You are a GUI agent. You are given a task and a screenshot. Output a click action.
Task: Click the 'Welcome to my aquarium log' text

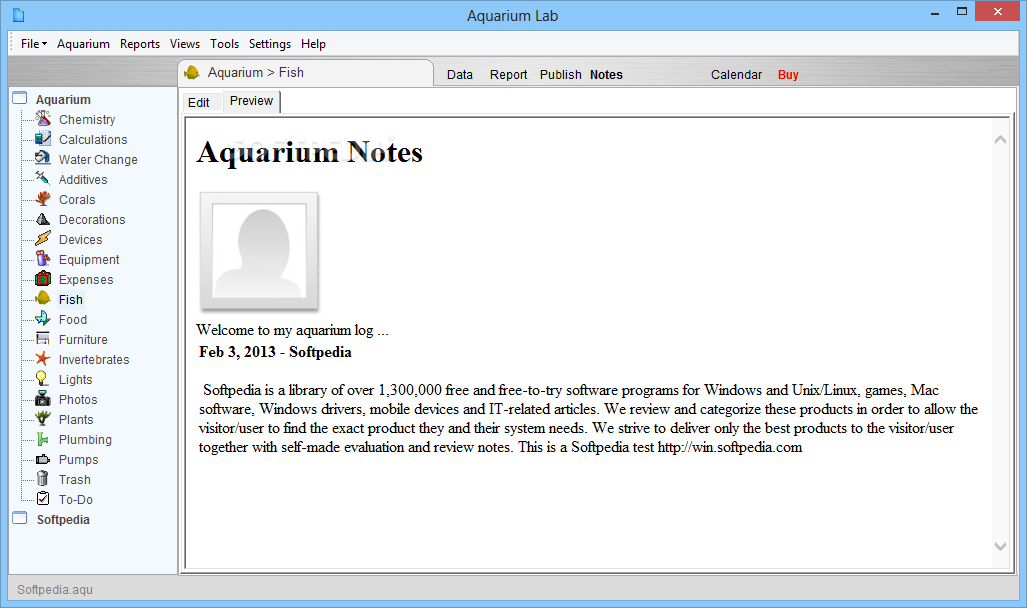[x=292, y=330]
